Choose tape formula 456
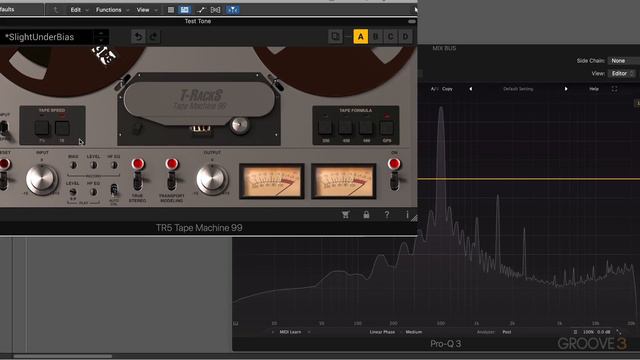 [x=346, y=128]
